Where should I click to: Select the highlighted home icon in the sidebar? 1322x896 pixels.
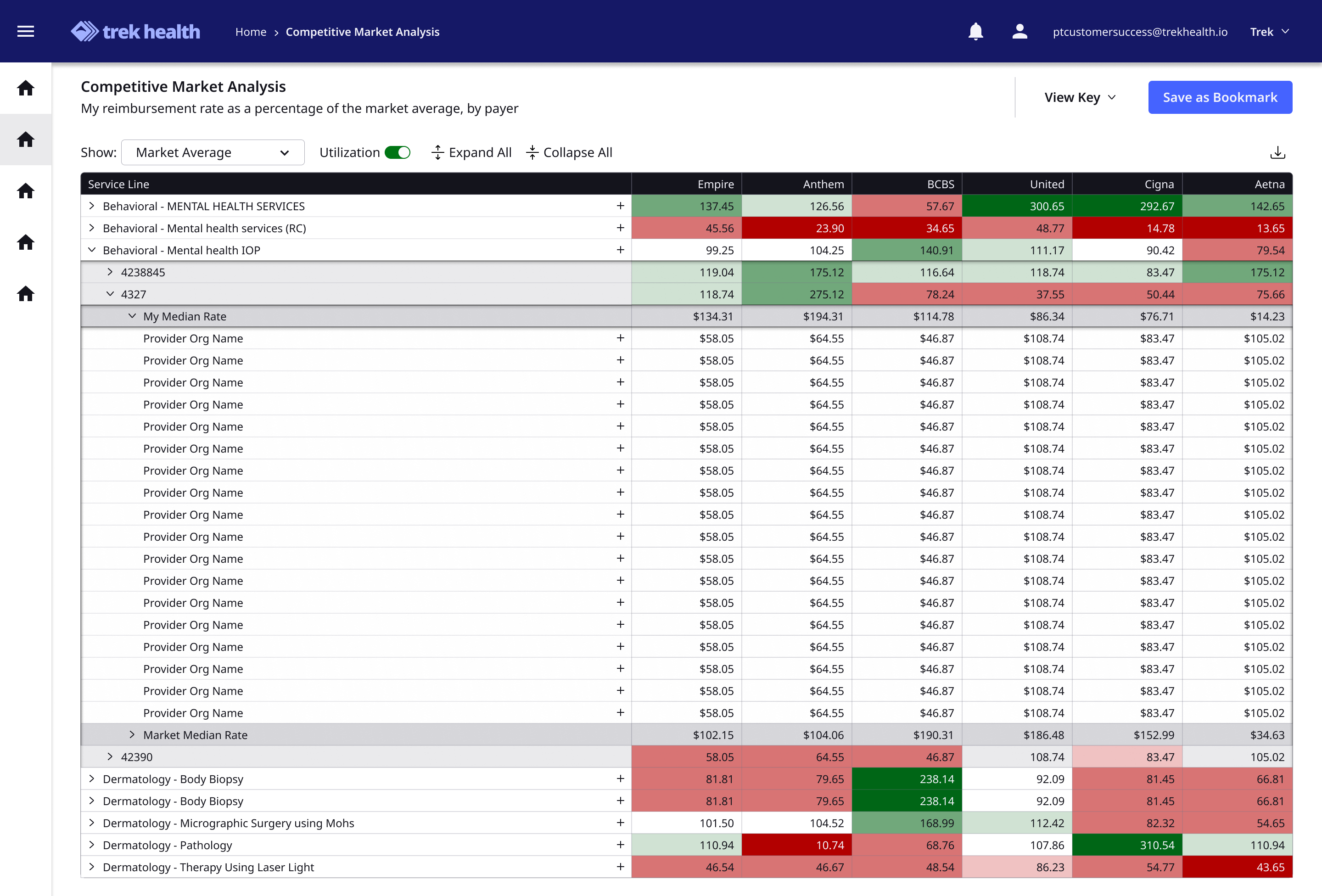pos(26,140)
